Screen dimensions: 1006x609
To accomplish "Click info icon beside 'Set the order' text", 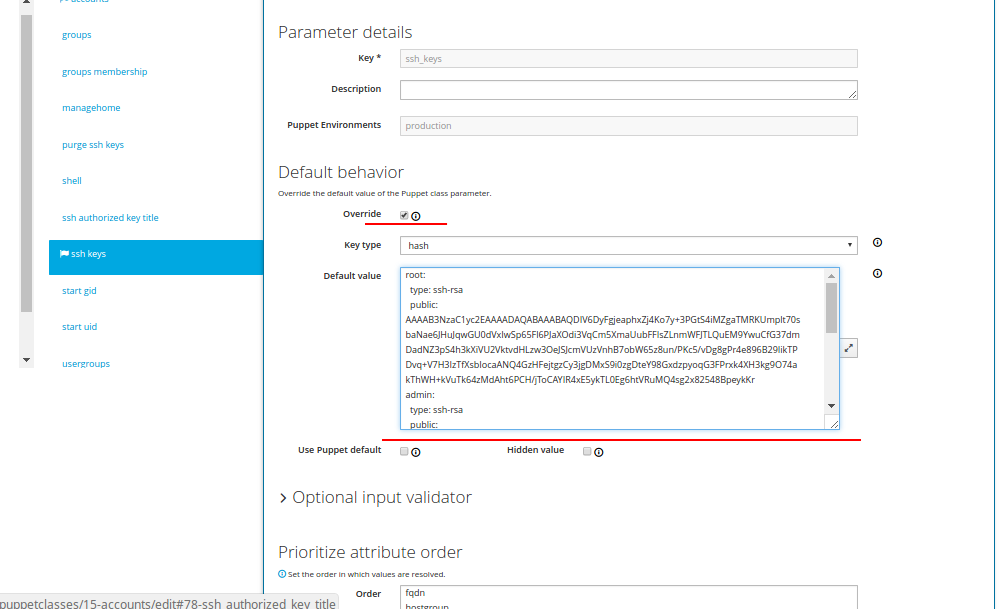I will coord(282,574).
